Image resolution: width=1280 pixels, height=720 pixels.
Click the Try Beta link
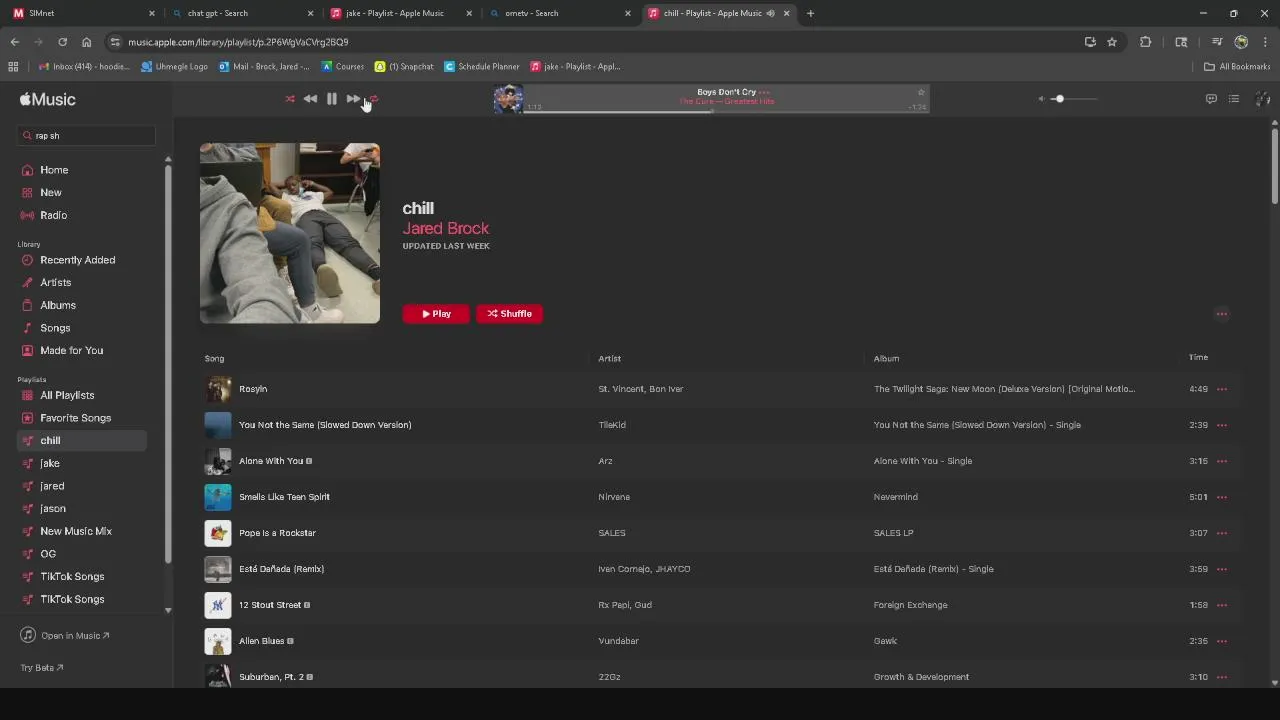tap(42, 668)
